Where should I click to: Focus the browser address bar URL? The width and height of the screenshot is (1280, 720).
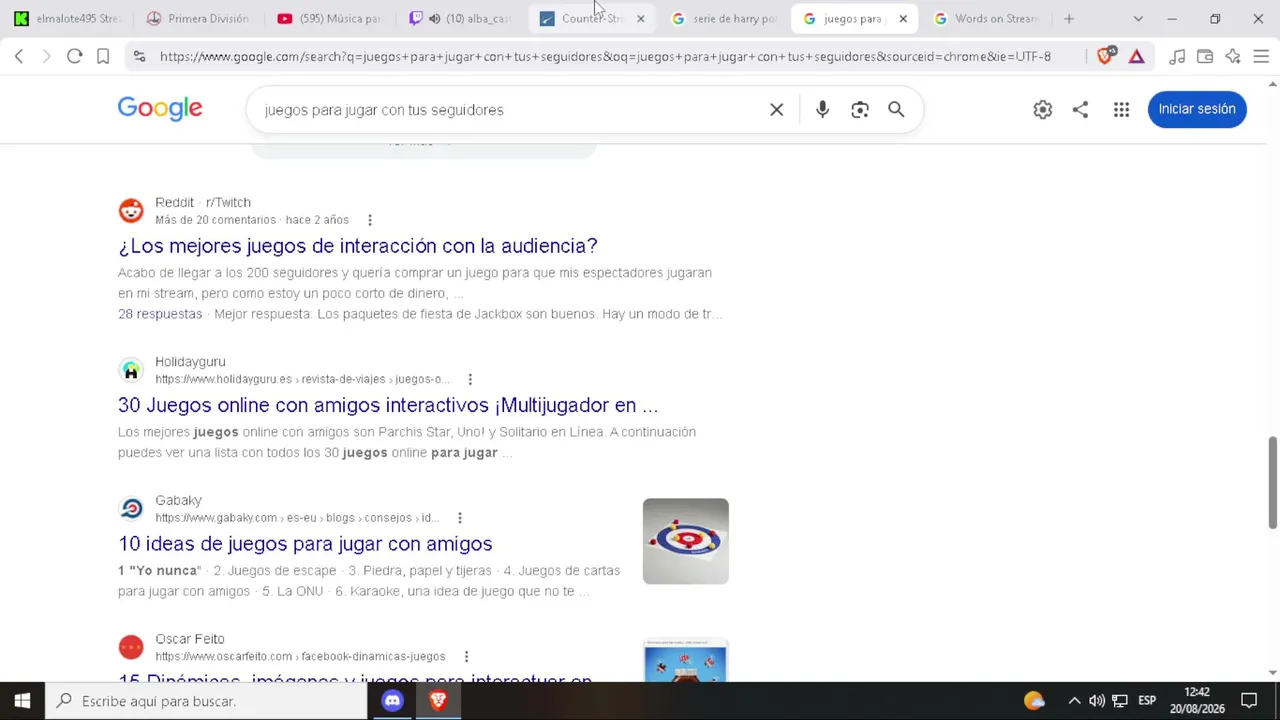coord(605,57)
